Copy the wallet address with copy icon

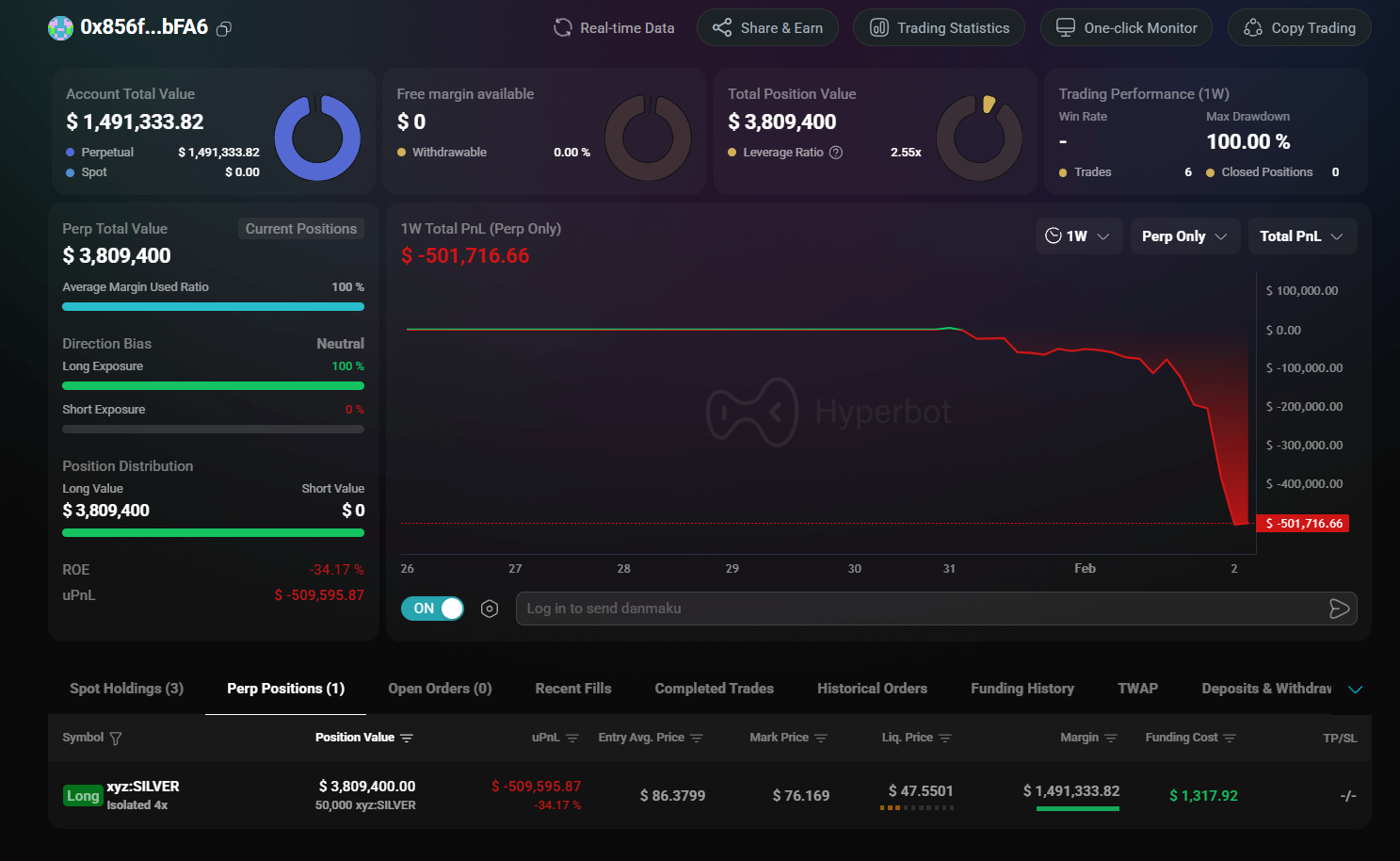(224, 29)
